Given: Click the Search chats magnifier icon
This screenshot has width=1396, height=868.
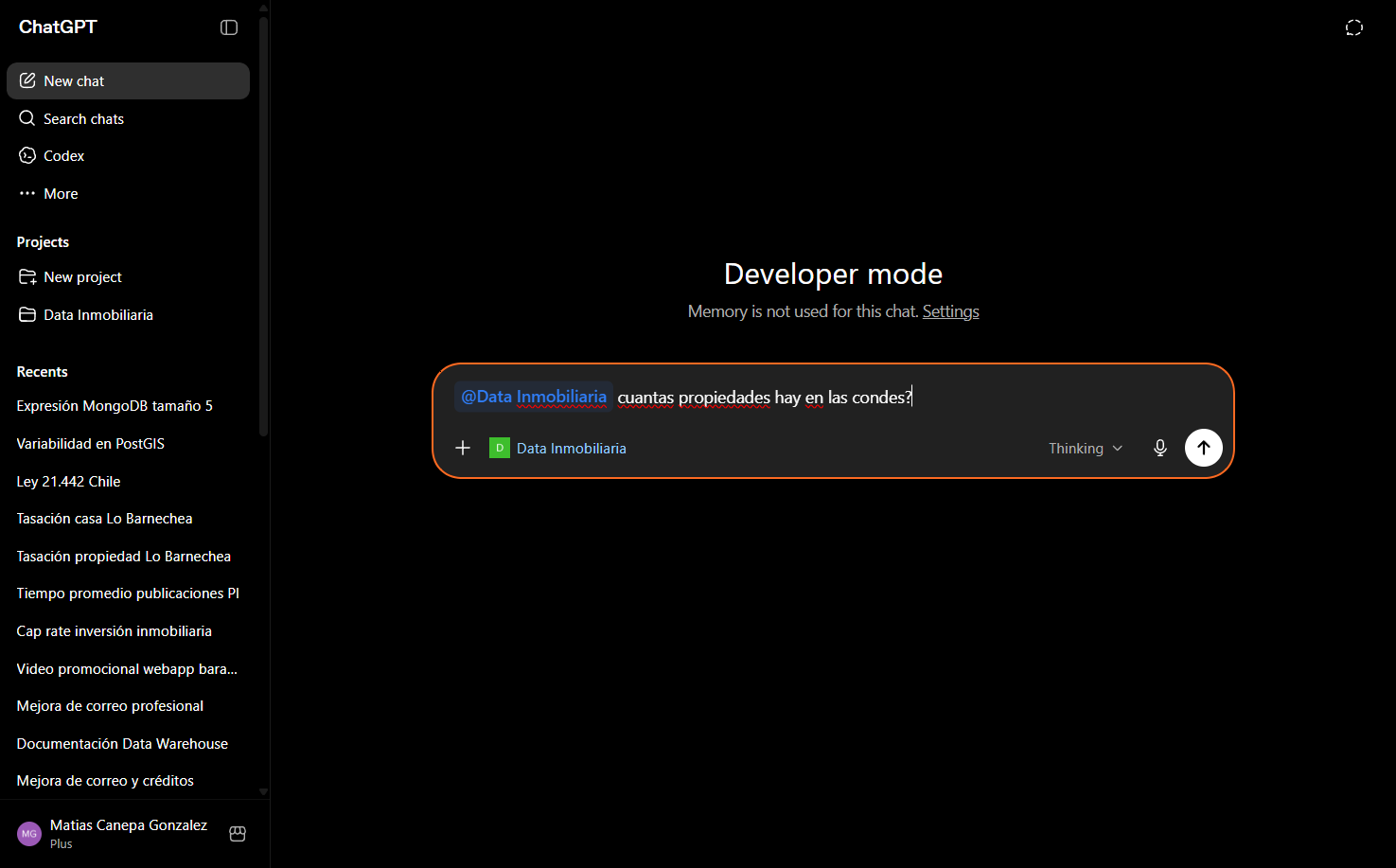Looking at the screenshot, I should [x=27, y=118].
